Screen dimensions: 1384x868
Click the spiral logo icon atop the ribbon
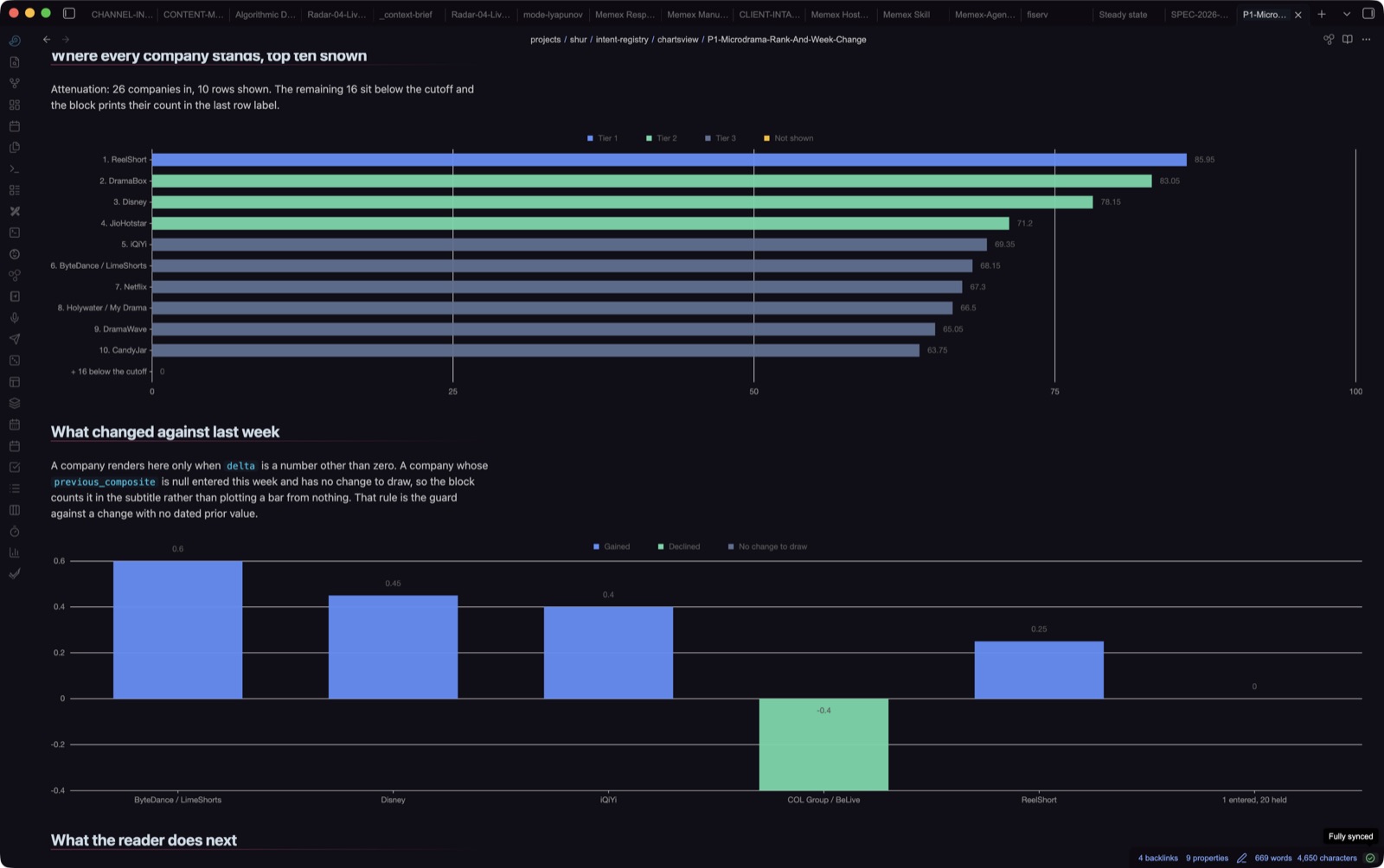coord(15,41)
